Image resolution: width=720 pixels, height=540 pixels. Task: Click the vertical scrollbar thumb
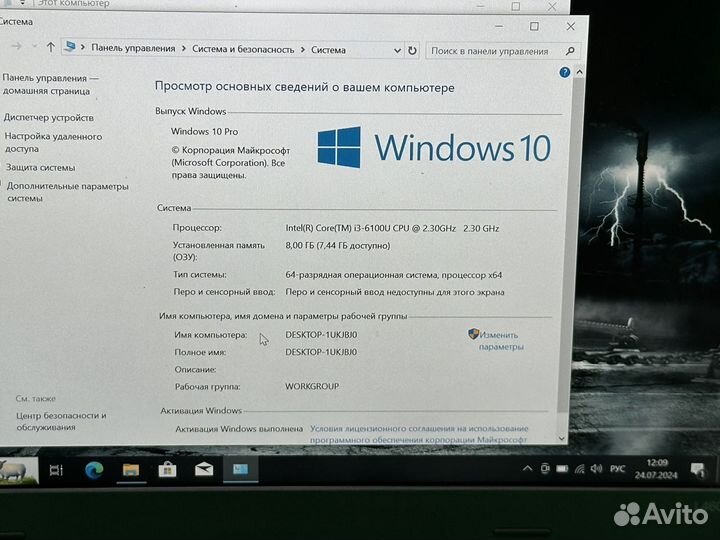click(x=571, y=246)
